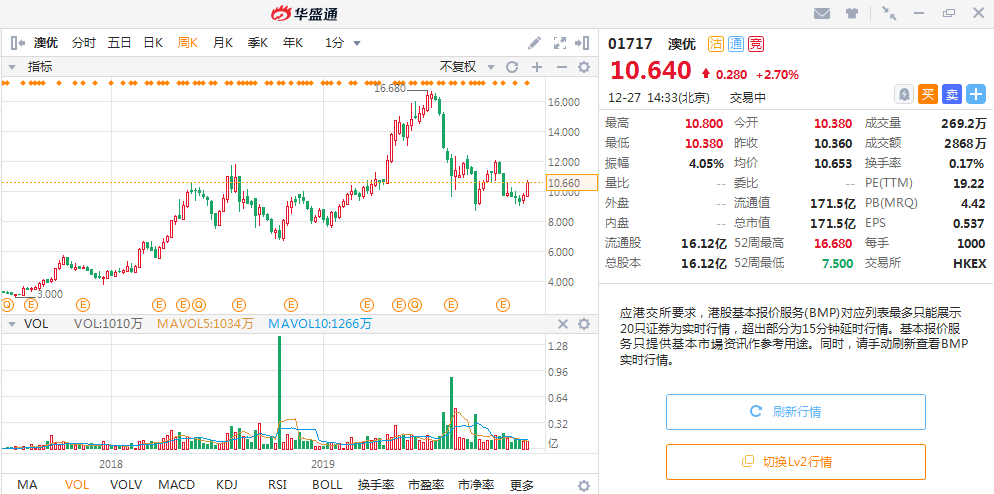Click the current price 10.640
The image size is (994, 494).
pos(650,70)
